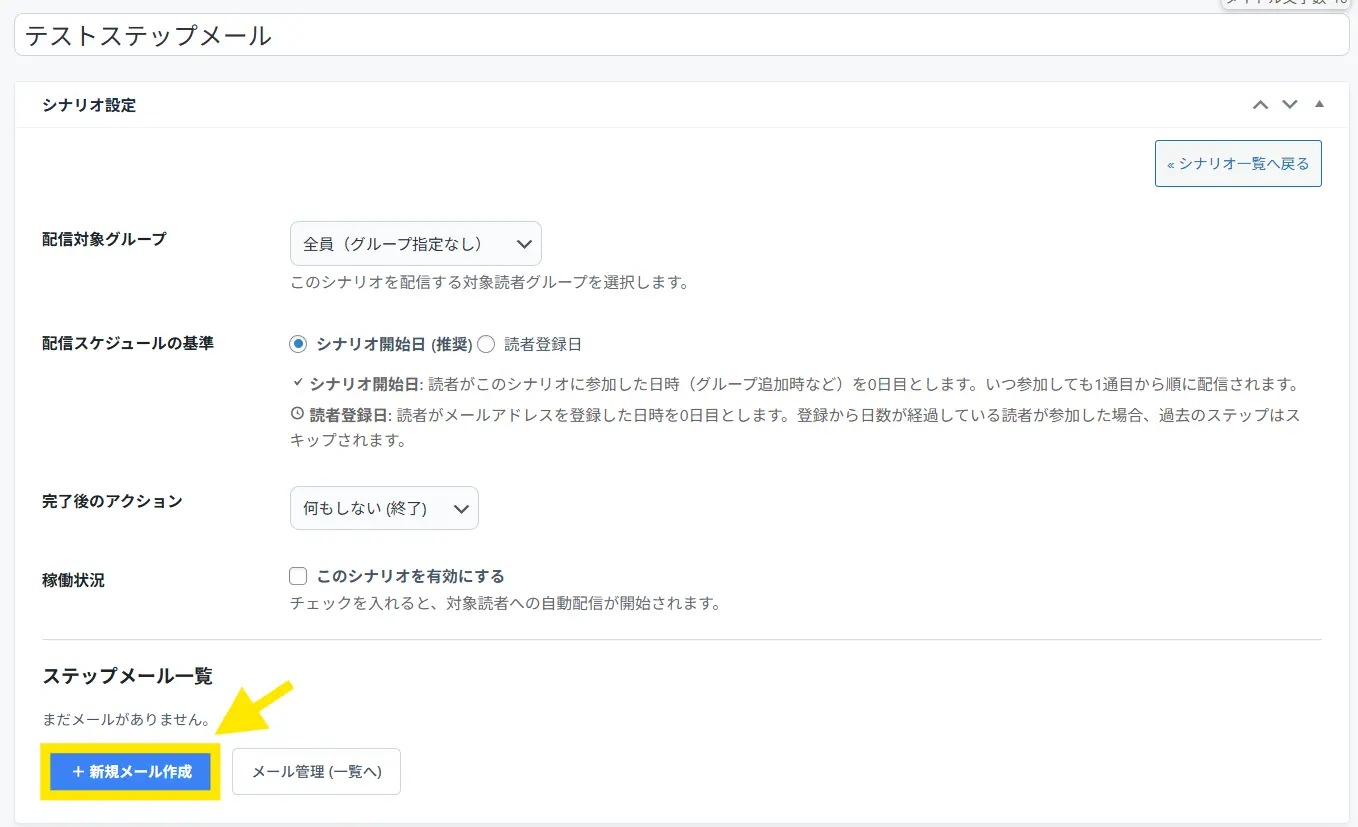Click the 配信スケジュールの基準 field label
The image size is (1358, 827).
(127, 343)
